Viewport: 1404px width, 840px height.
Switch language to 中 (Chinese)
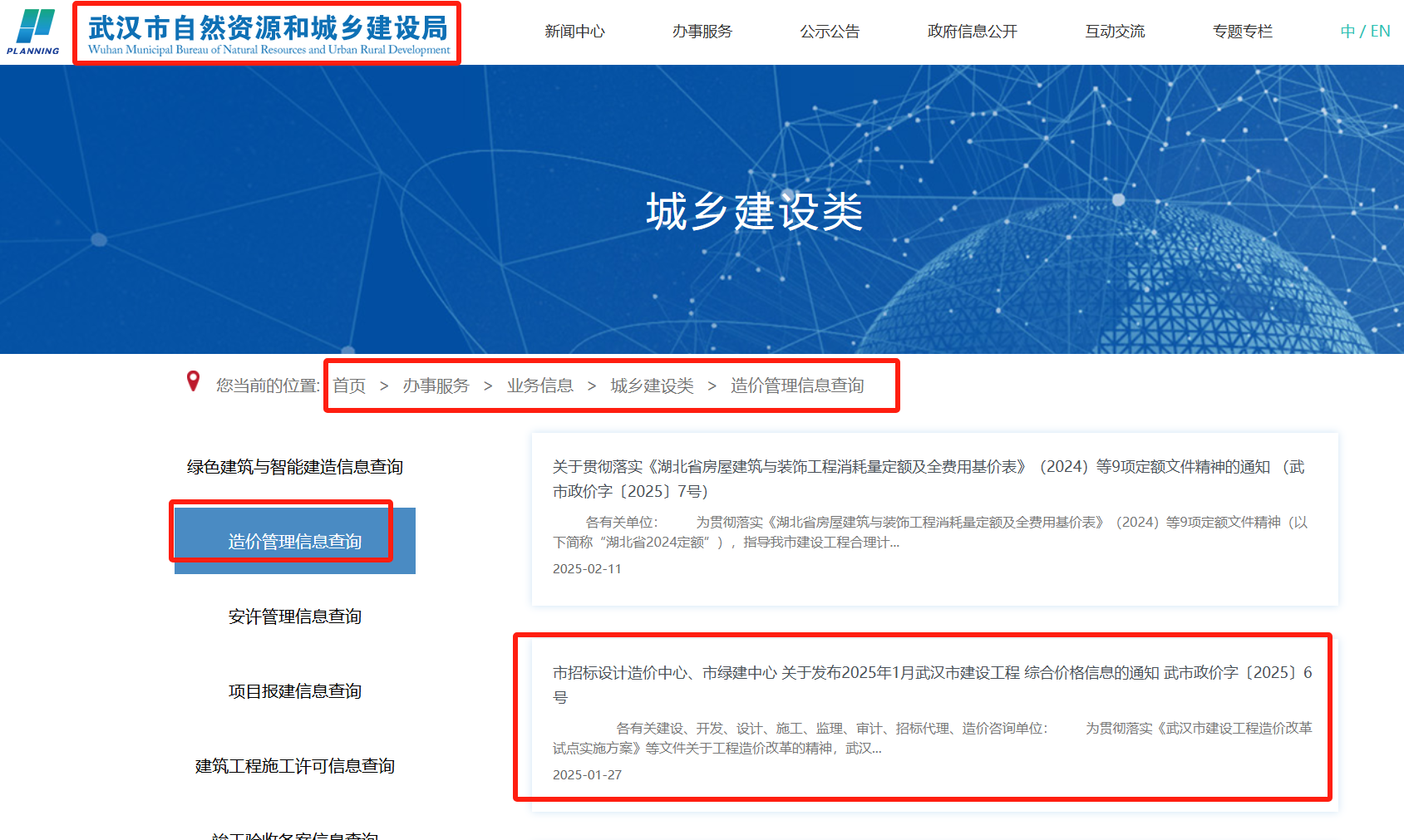1347,32
